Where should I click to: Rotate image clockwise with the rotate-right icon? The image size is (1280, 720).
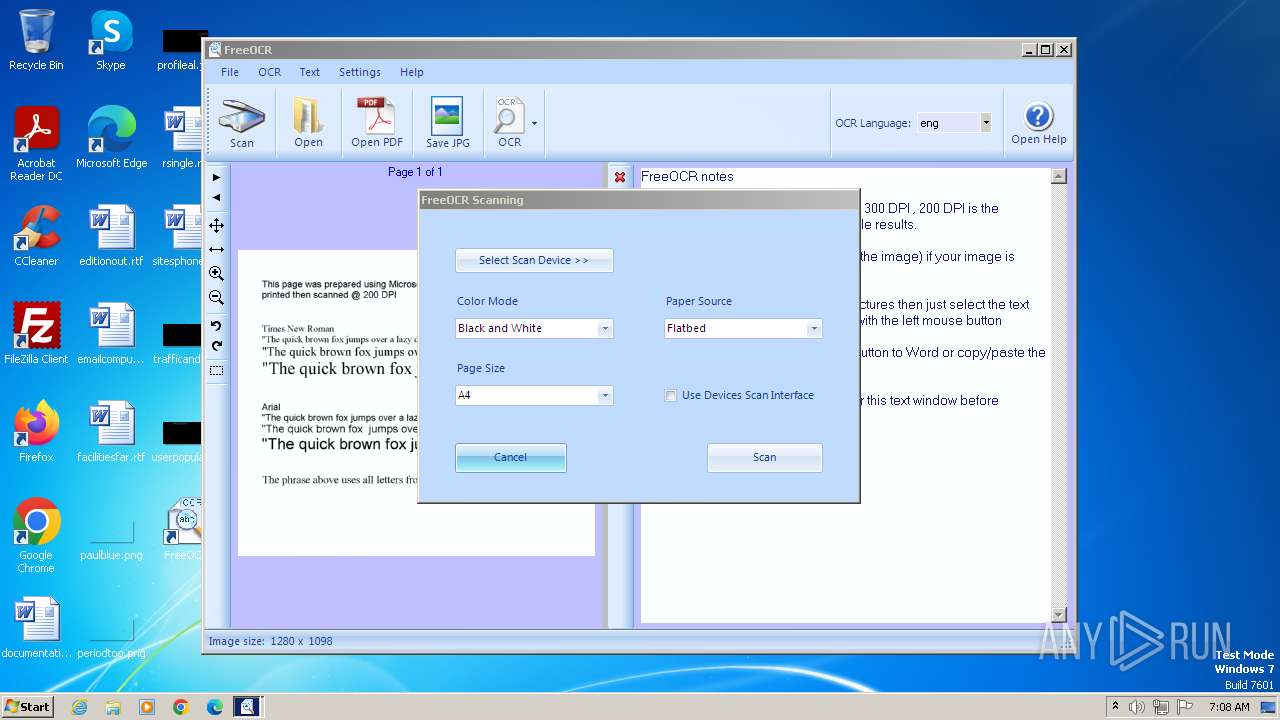(216, 346)
